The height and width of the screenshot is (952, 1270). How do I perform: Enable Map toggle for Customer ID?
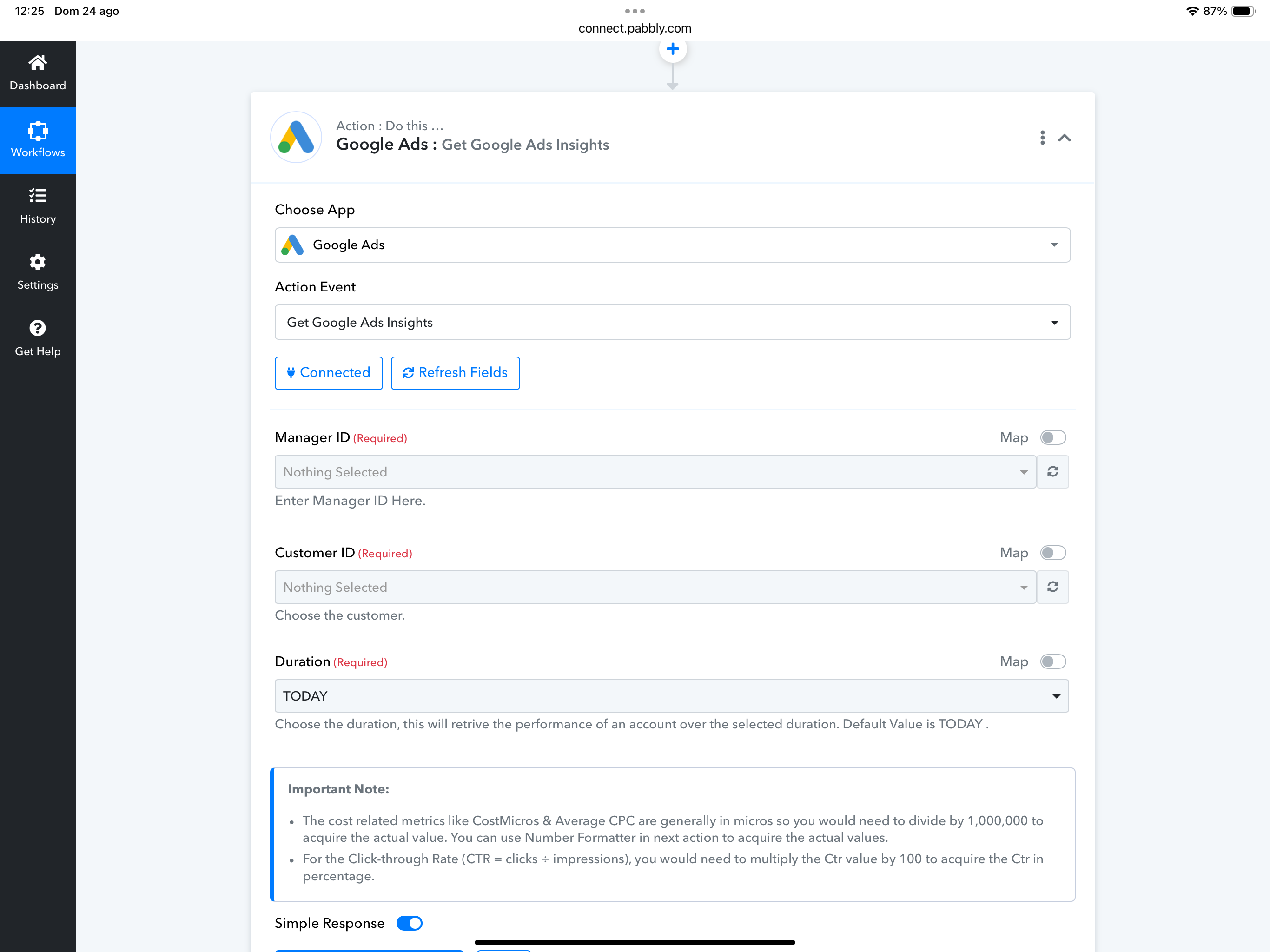pyautogui.click(x=1053, y=553)
